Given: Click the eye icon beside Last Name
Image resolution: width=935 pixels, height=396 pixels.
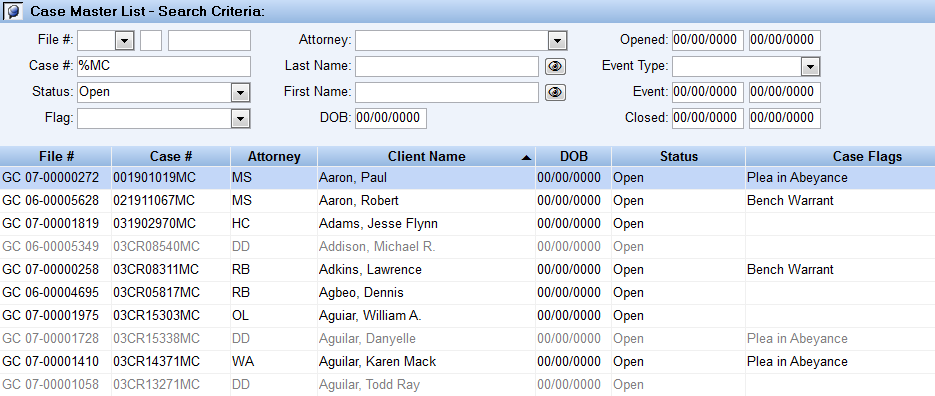Looking at the screenshot, I should click(555, 66).
